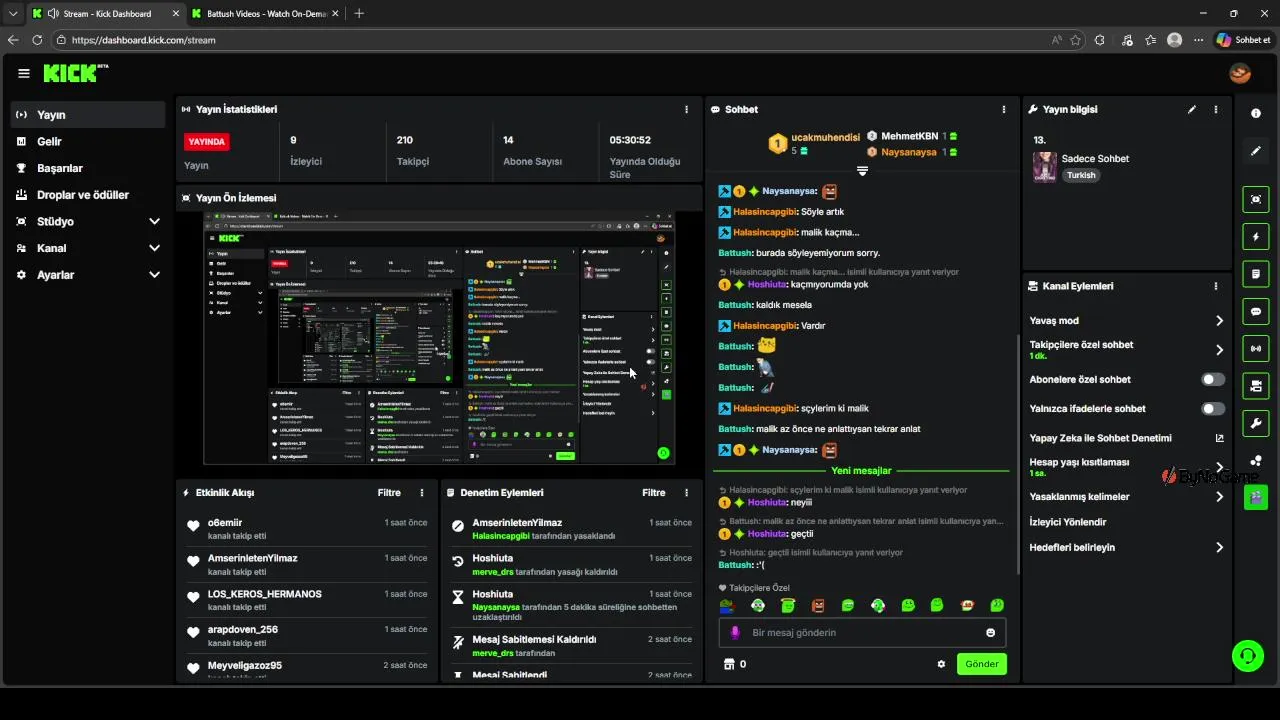
Task: Click the three-circles icon in right sidebar
Action: (1256, 460)
